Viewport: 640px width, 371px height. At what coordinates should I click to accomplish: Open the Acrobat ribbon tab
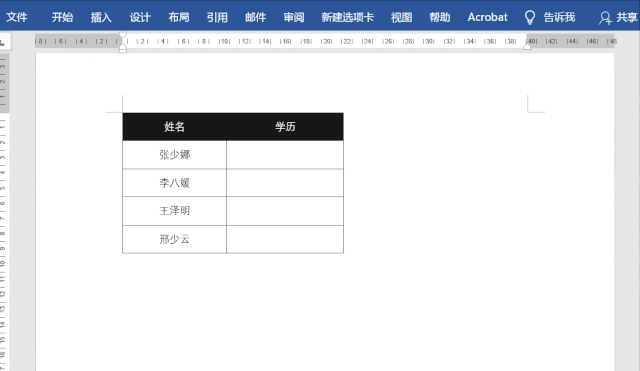[487, 17]
